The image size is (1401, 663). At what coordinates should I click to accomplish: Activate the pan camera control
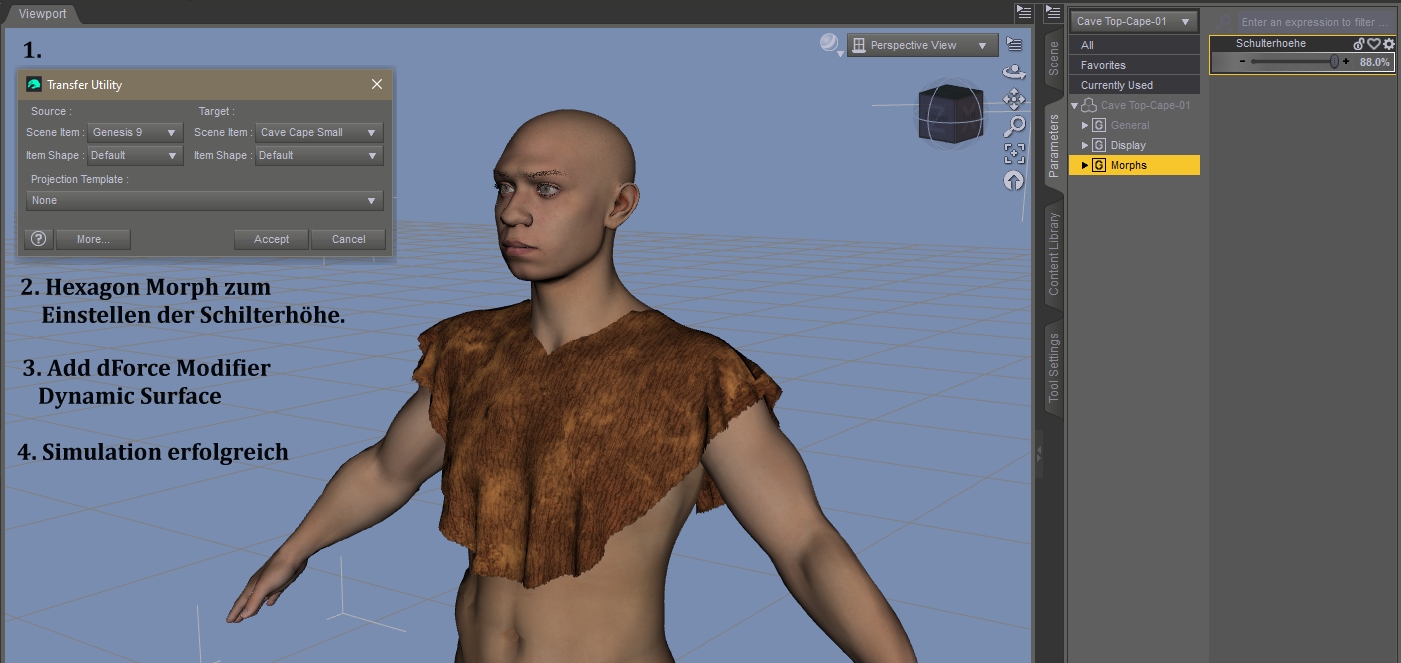1014,99
